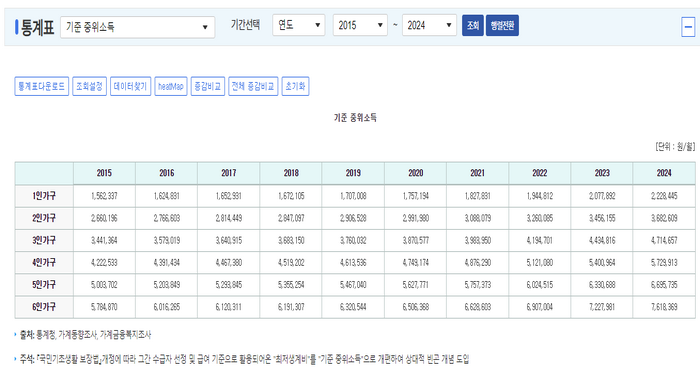Select the 5인가구 row header
Screen dimensions: 700x370
click(x=44, y=285)
